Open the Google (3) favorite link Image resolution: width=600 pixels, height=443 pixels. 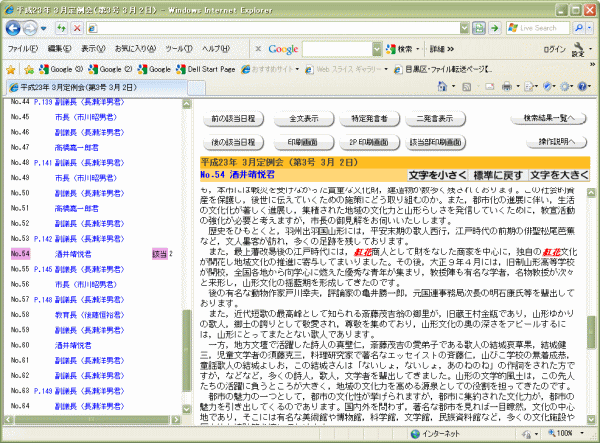point(61,69)
